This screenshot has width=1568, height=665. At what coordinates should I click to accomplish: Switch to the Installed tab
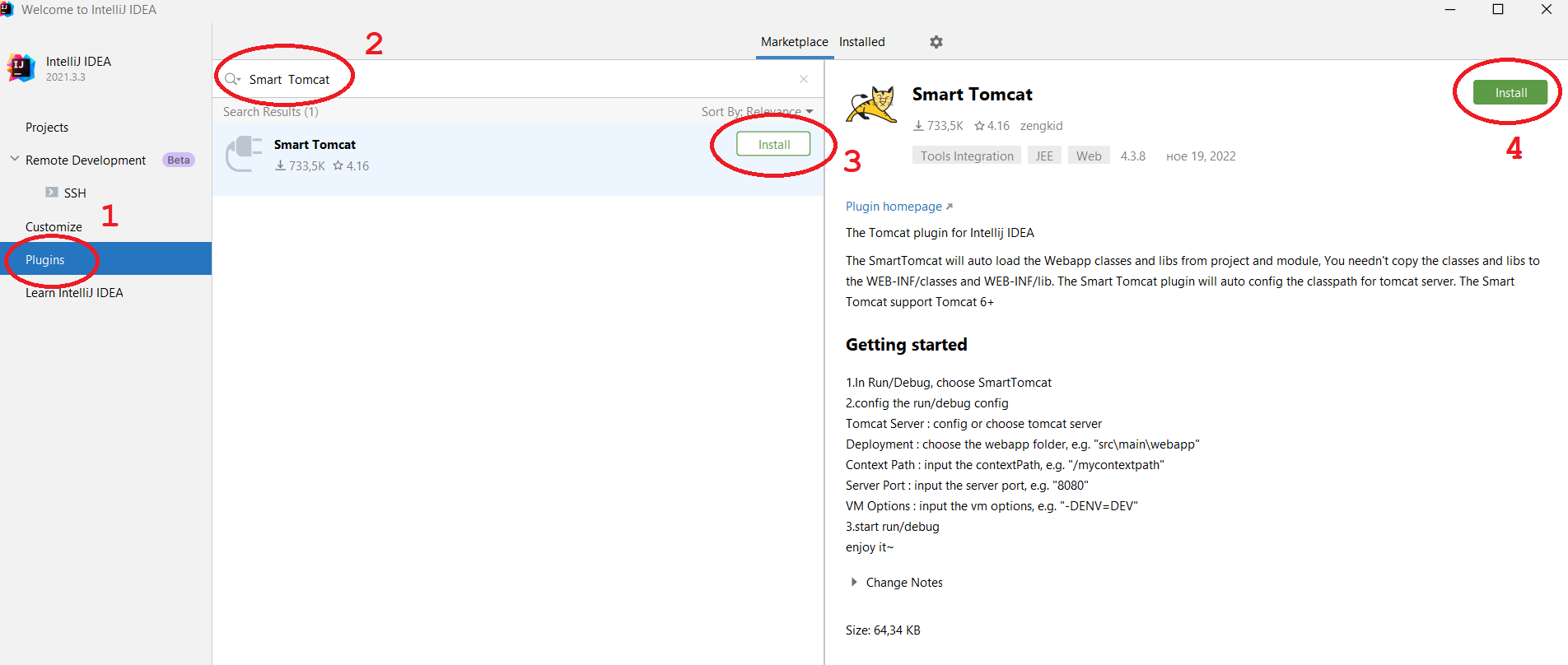[x=862, y=42]
